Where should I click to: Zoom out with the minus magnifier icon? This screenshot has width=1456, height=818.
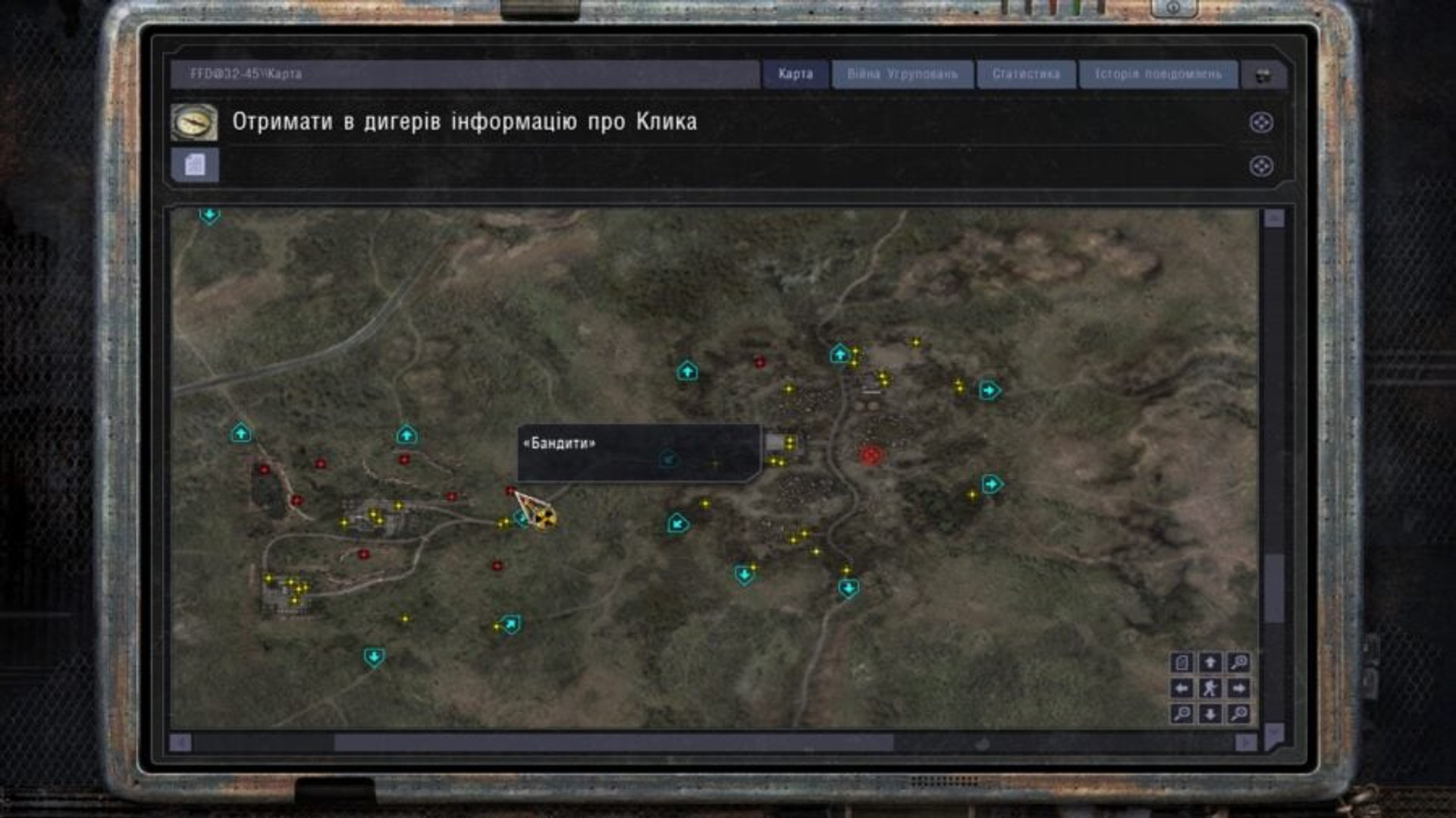[x=1181, y=714]
